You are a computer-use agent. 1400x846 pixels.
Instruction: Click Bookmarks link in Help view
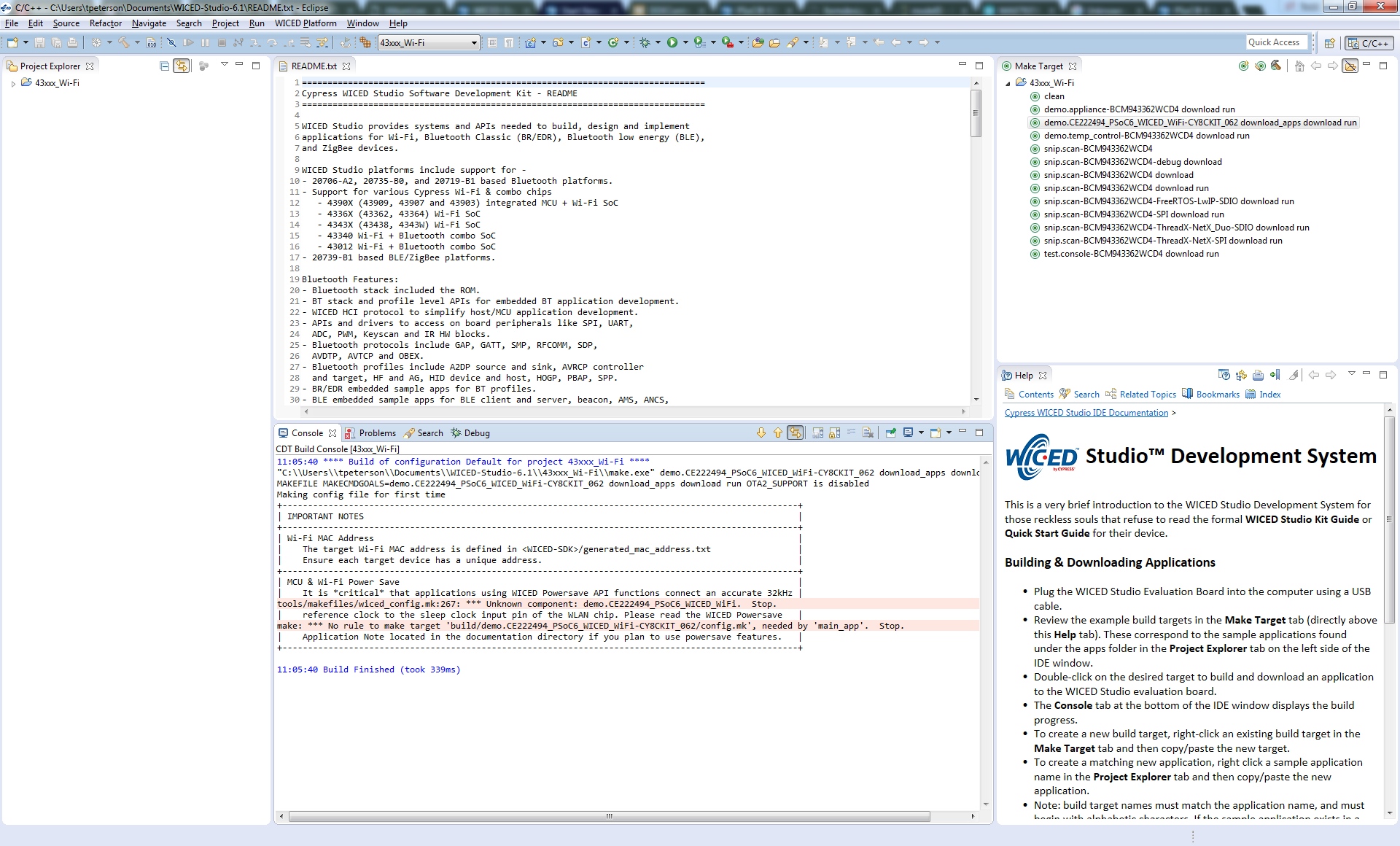tap(1211, 395)
